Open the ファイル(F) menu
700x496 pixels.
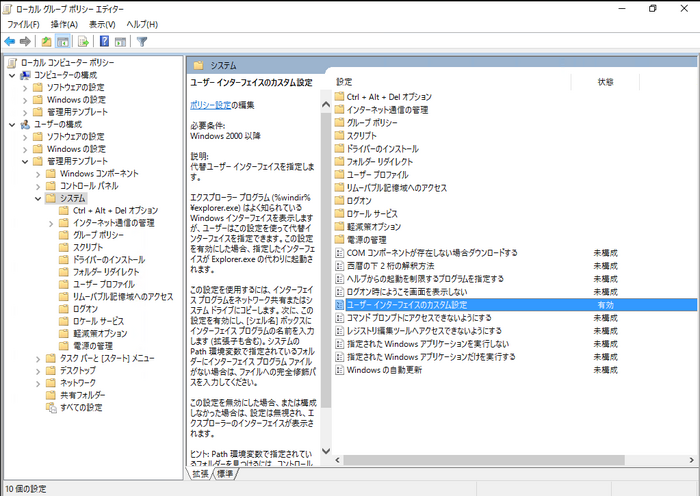click(x=23, y=24)
